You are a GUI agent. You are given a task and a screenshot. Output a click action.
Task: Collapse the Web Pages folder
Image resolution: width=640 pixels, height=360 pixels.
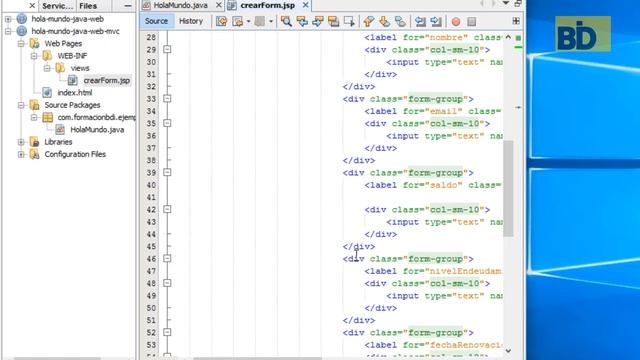(21, 43)
